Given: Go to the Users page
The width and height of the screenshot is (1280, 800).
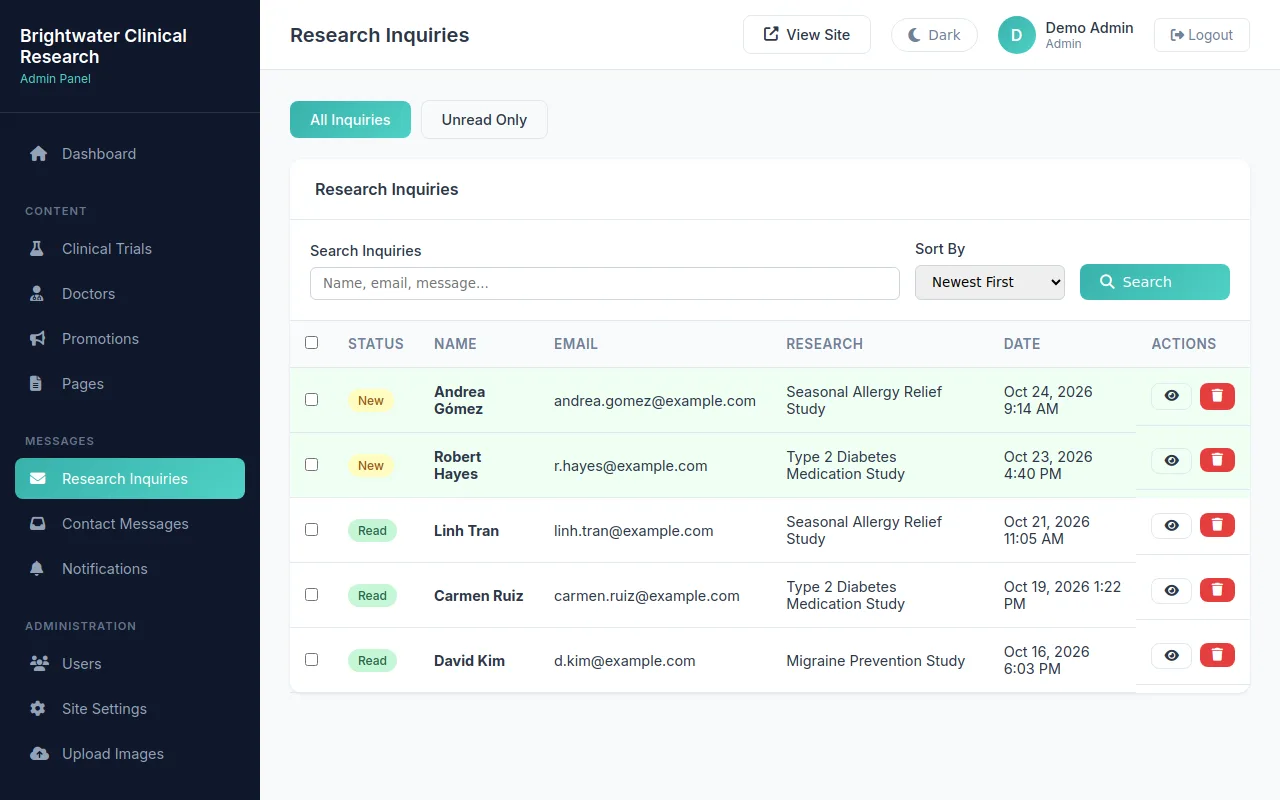Looking at the screenshot, I should coord(130,664).
